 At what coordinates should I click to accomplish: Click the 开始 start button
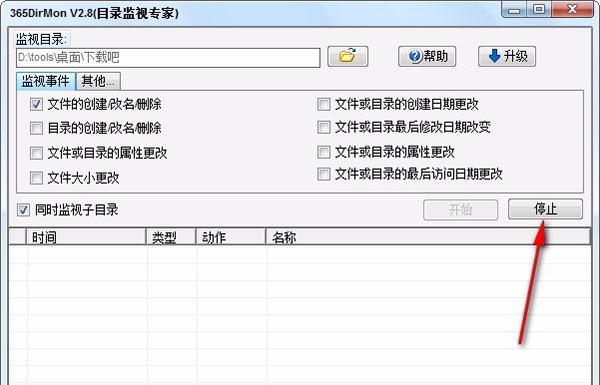click(460, 210)
